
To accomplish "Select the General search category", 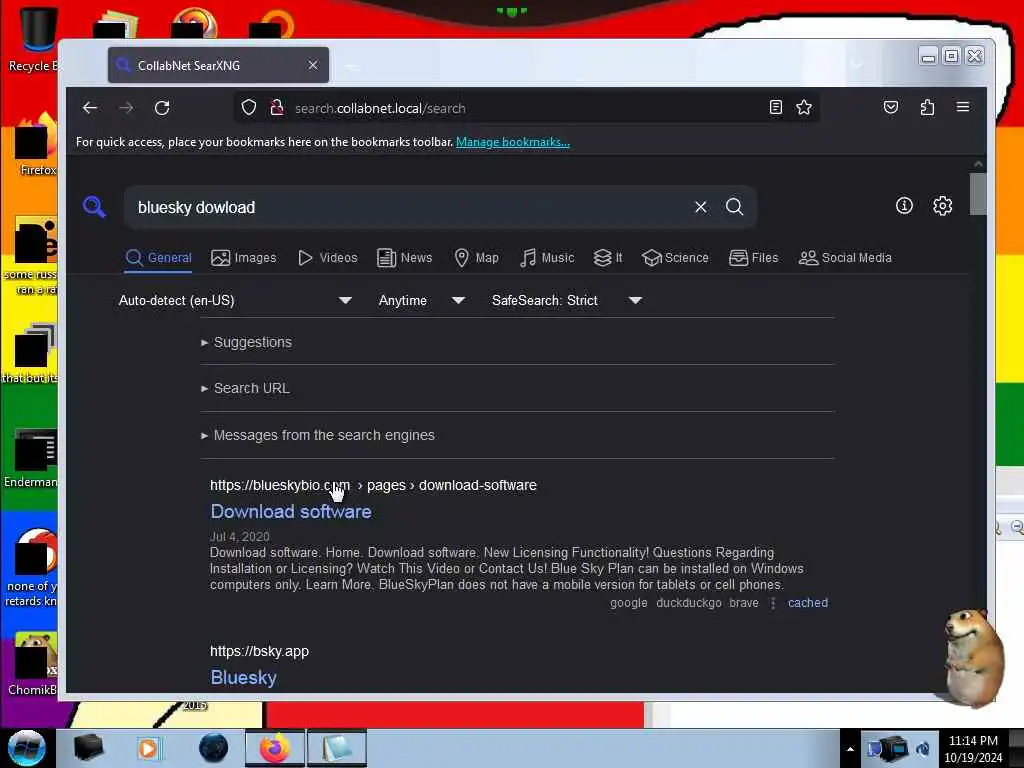I will (x=159, y=258).
